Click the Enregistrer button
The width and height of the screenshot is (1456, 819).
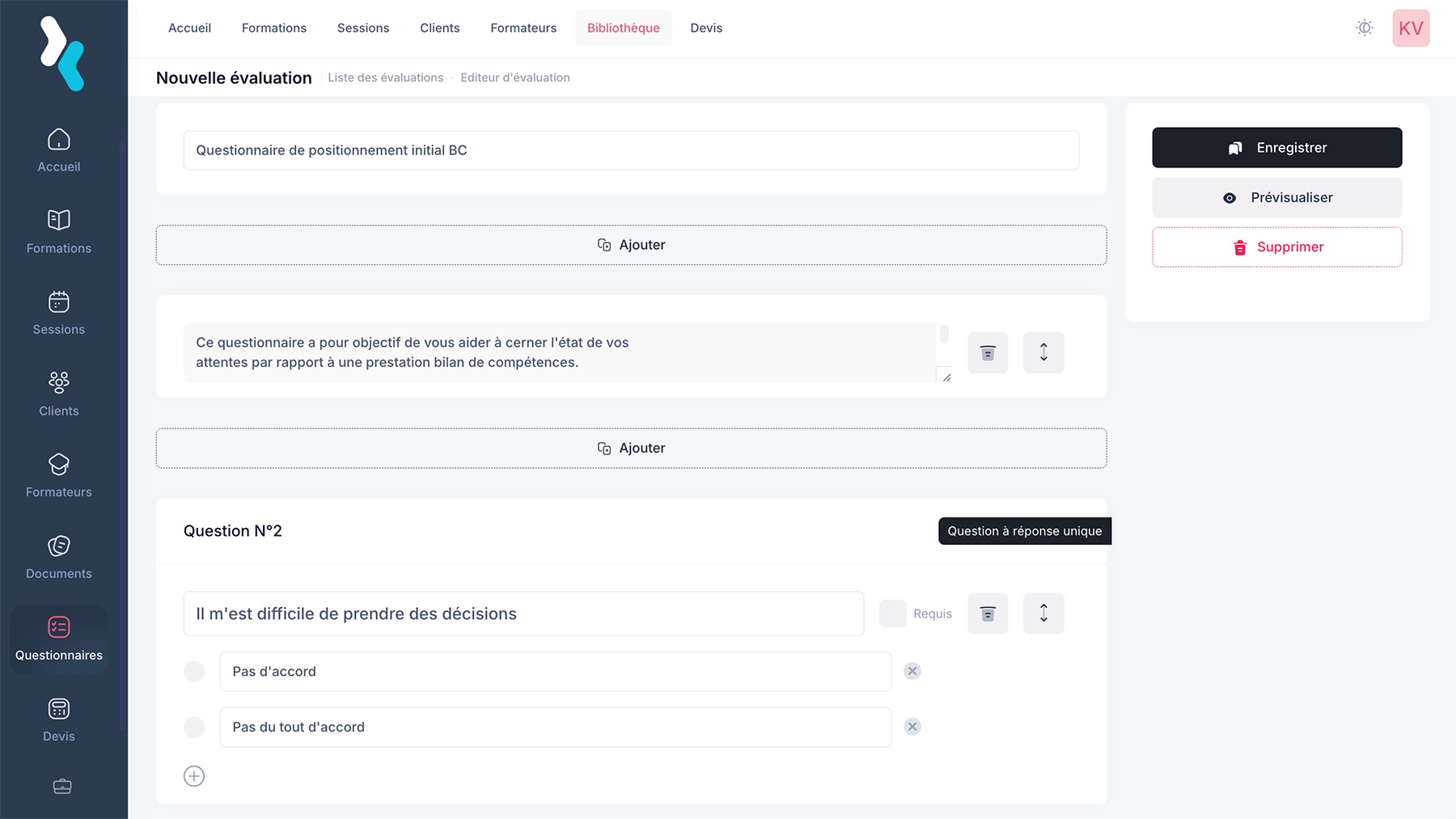(1276, 148)
